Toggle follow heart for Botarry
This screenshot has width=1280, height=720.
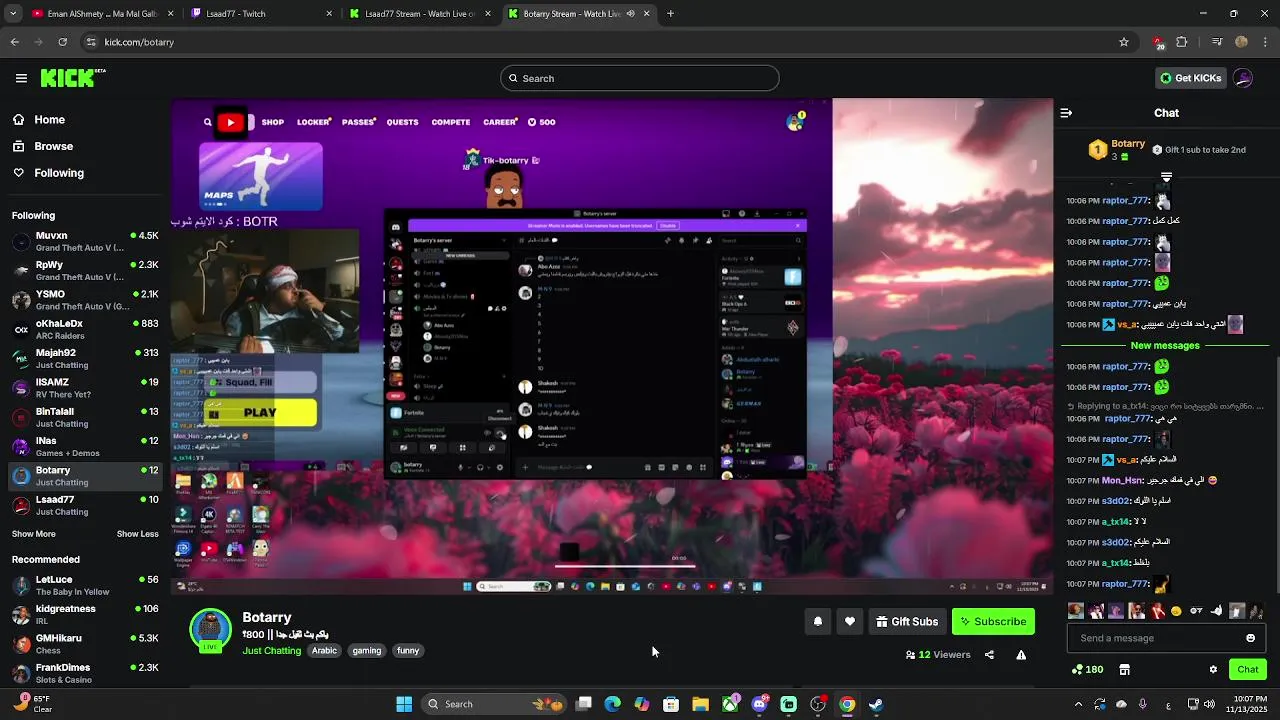pos(850,621)
